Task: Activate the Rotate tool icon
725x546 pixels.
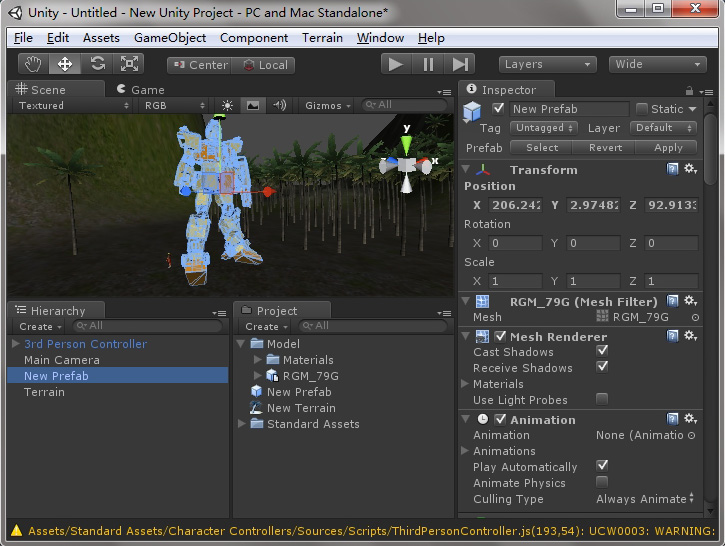Action: 97,64
